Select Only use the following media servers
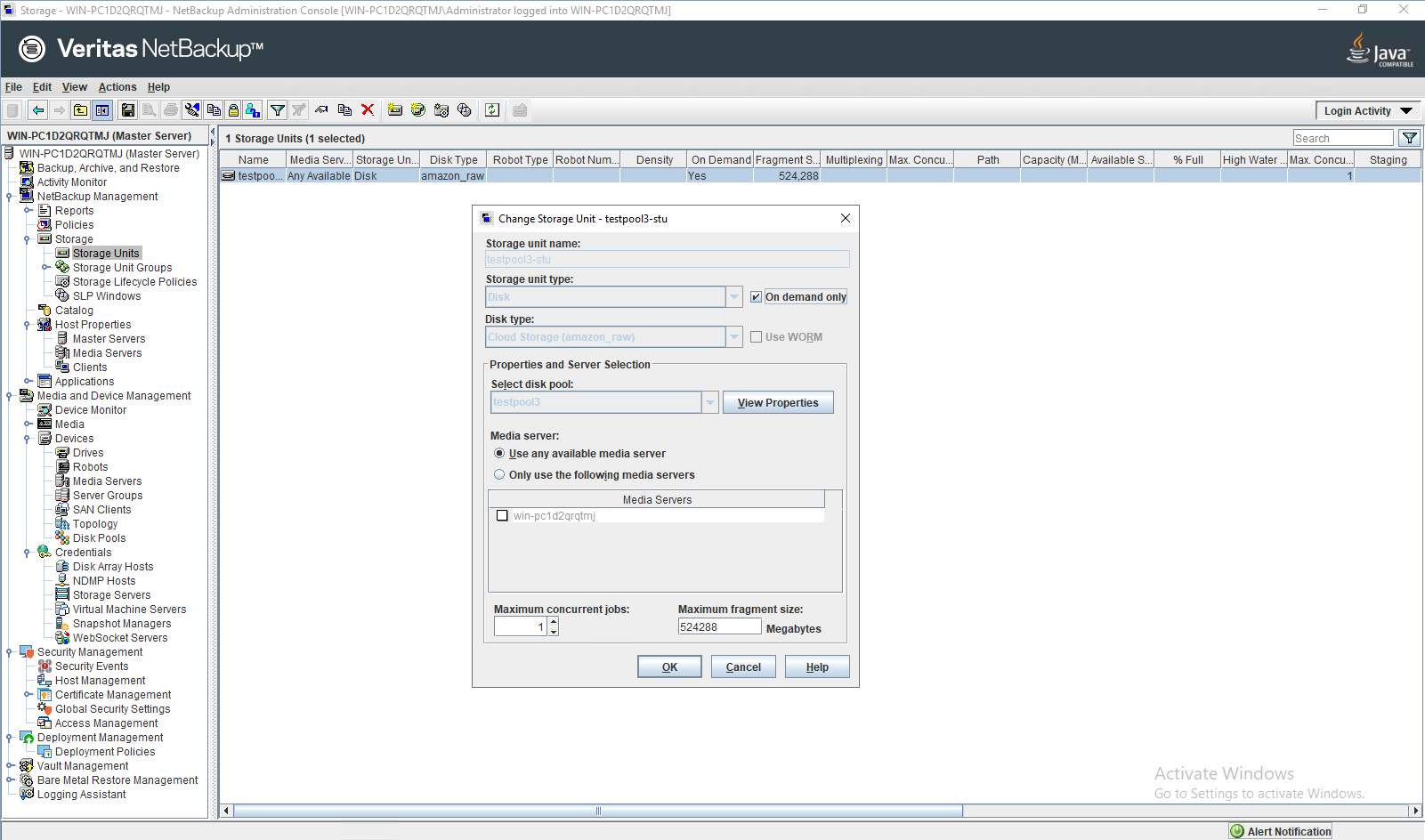This screenshot has height=840, width=1425. coord(499,475)
